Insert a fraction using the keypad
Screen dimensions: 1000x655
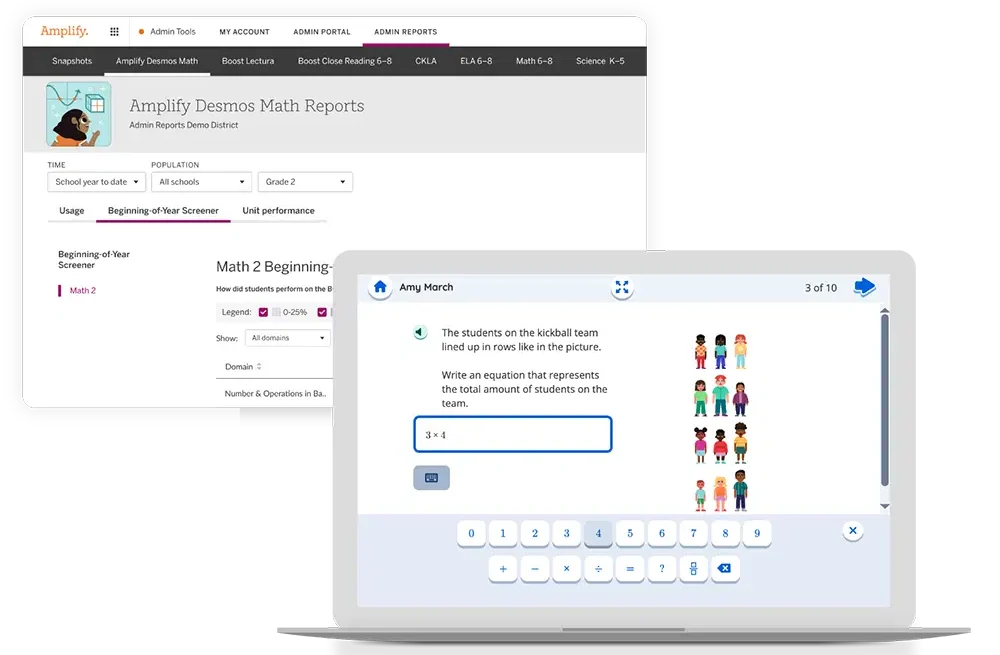click(x=693, y=568)
